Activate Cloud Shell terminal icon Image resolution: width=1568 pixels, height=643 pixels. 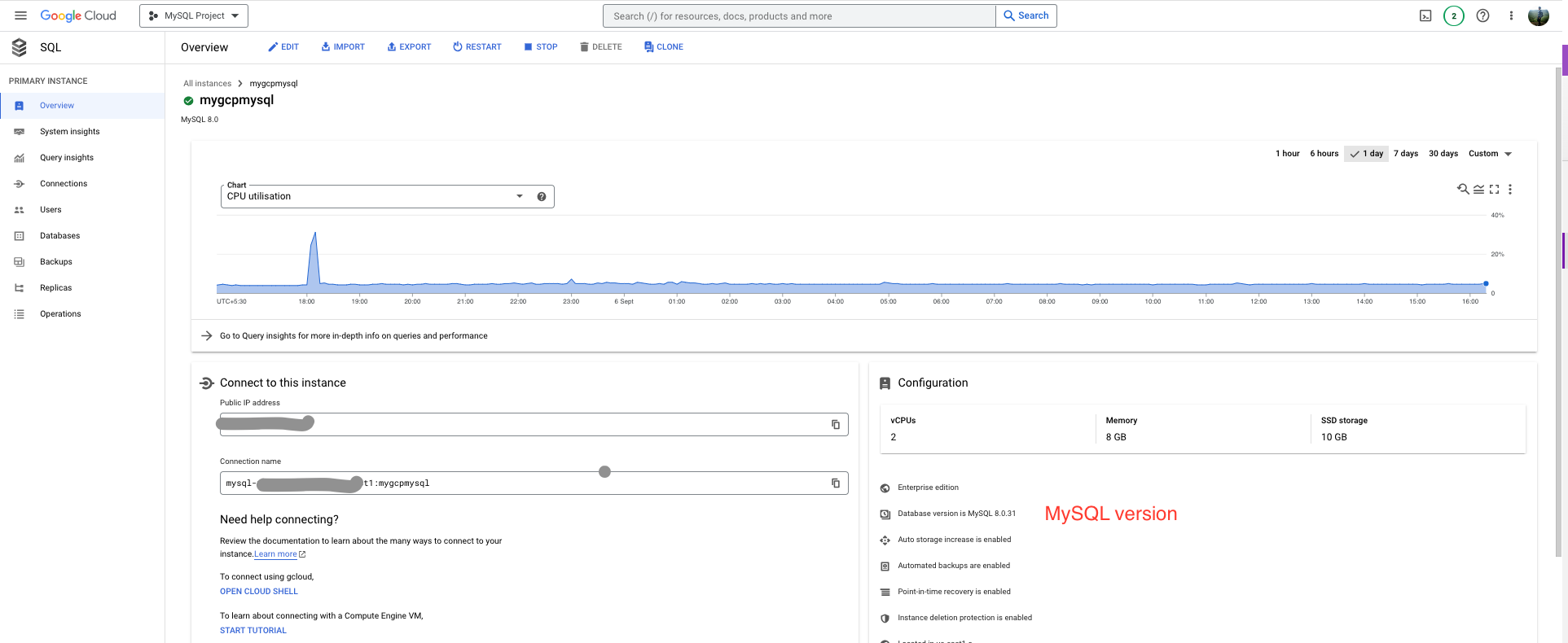[1425, 15]
